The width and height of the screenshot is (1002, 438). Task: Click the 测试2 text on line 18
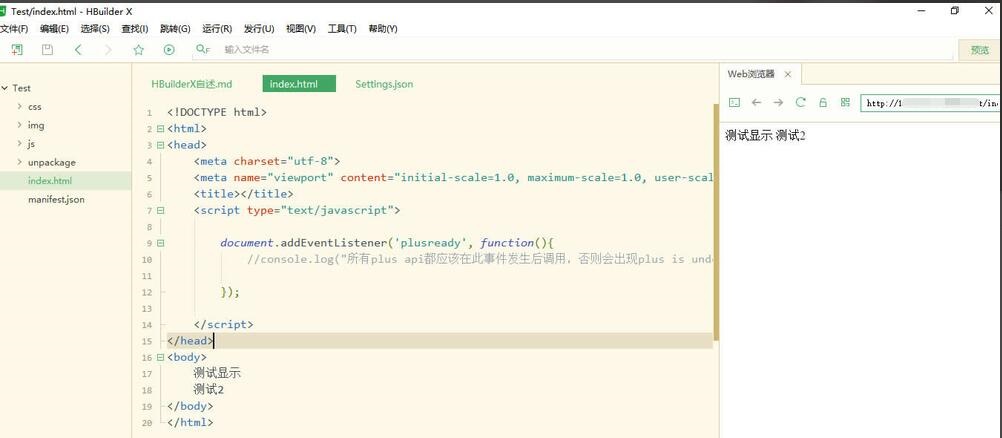[209, 390]
